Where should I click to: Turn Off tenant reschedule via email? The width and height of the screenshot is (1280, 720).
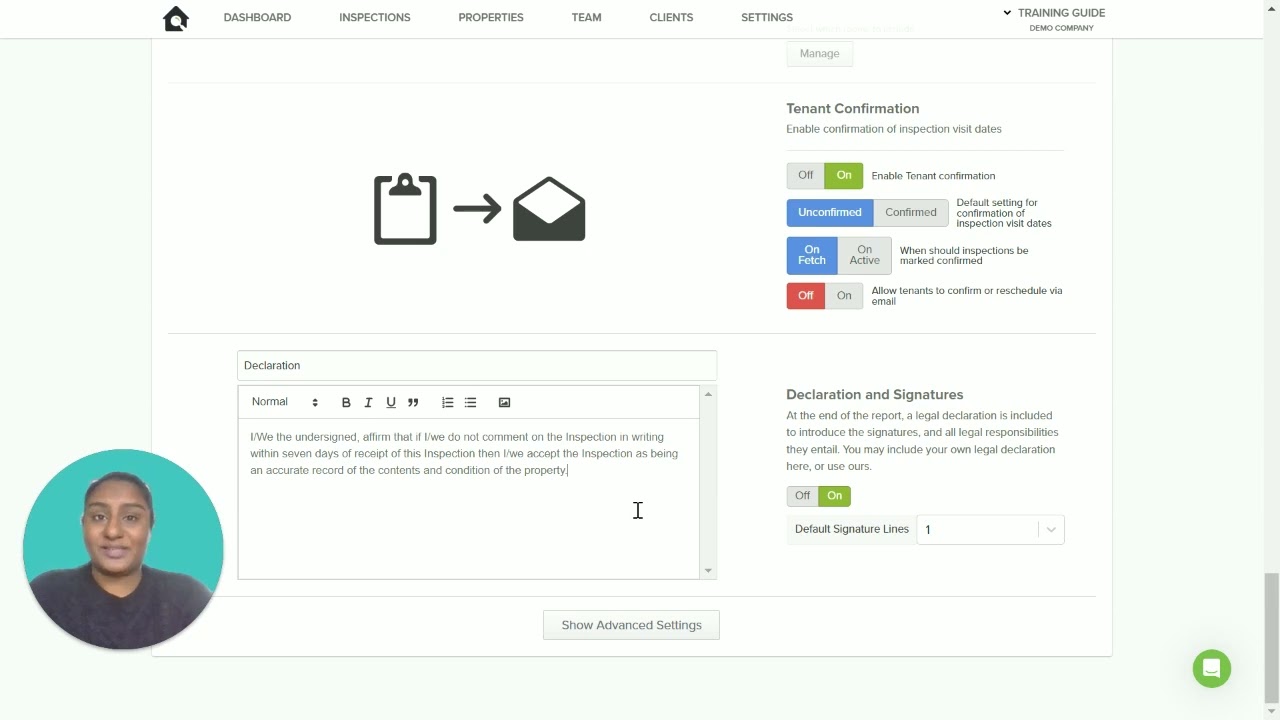[806, 295]
